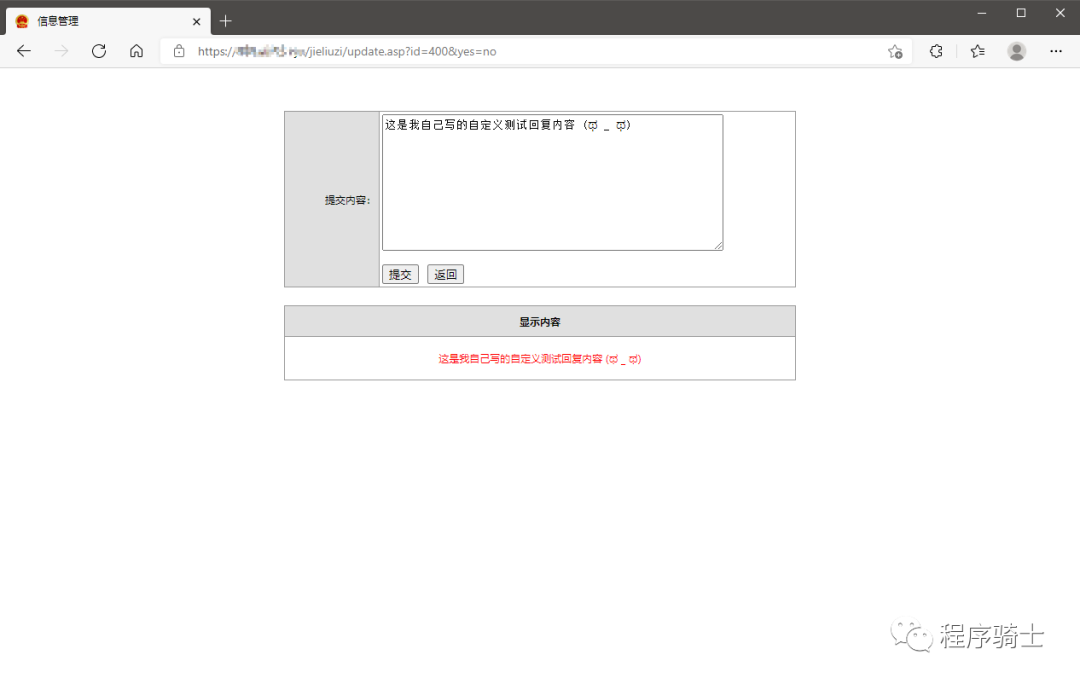Click the 返回 return button
The width and height of the screenshot is (1080, 684).
click(x=444, y=273)
